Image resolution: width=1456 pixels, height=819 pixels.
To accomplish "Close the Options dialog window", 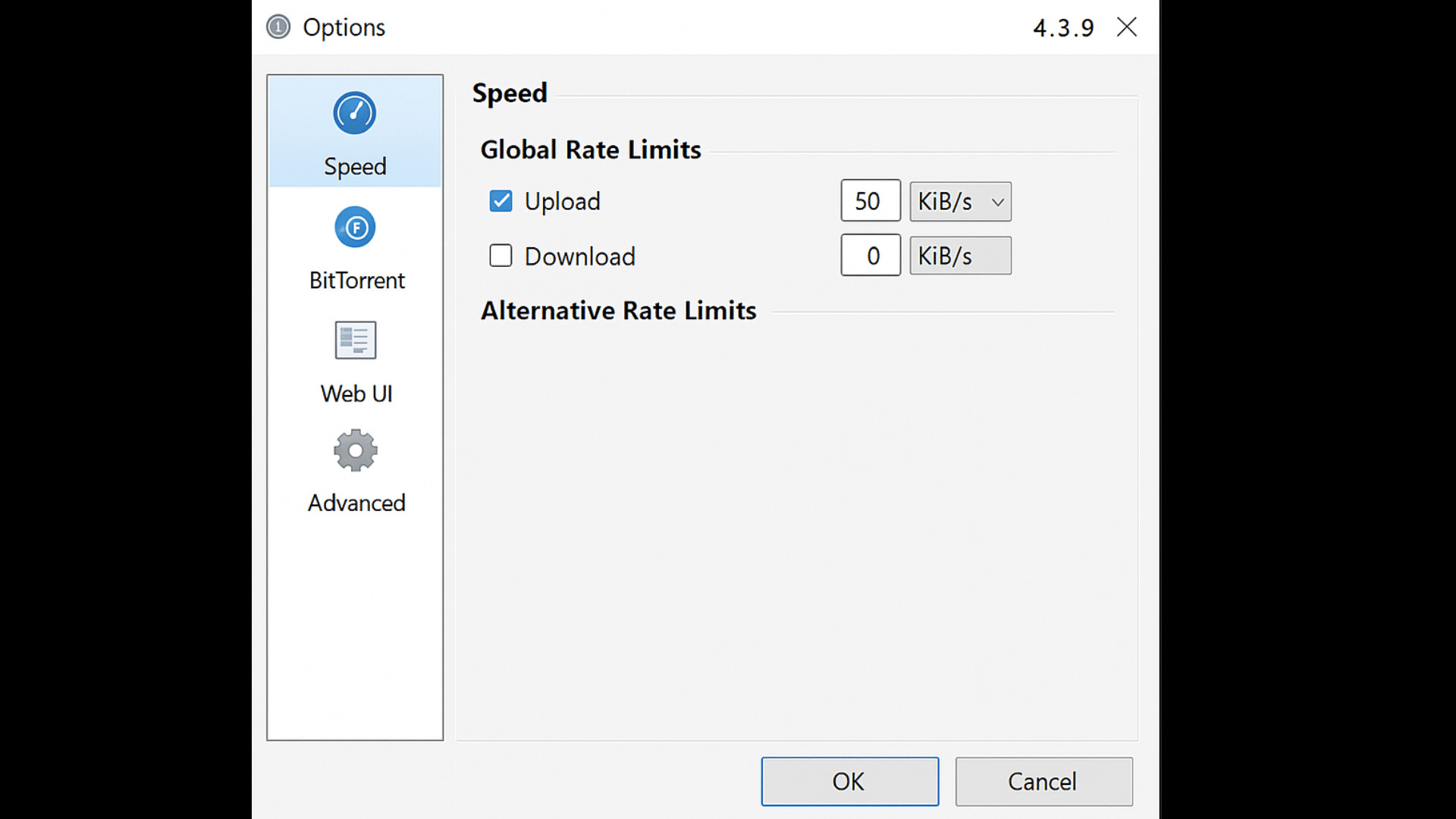I will [x=1127, y=27].
